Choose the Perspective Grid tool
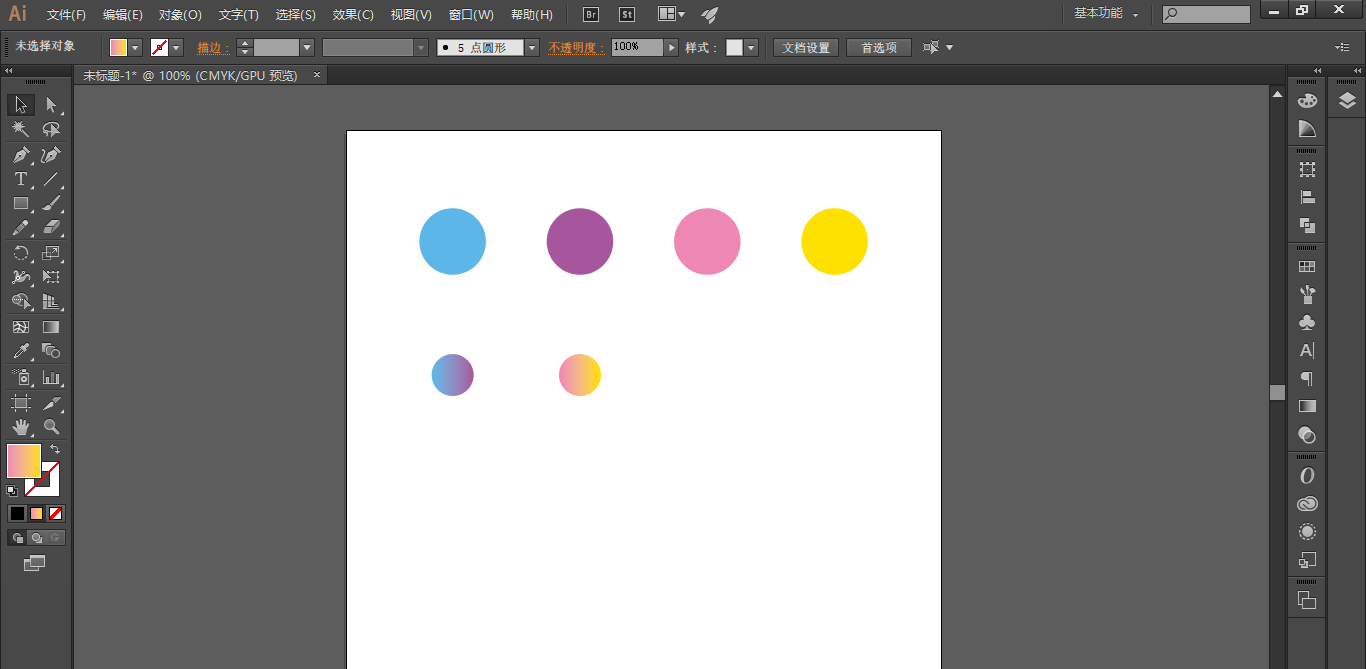Image resolution: width=1366 pixels, height=669 pixels. tap(51, 301)
